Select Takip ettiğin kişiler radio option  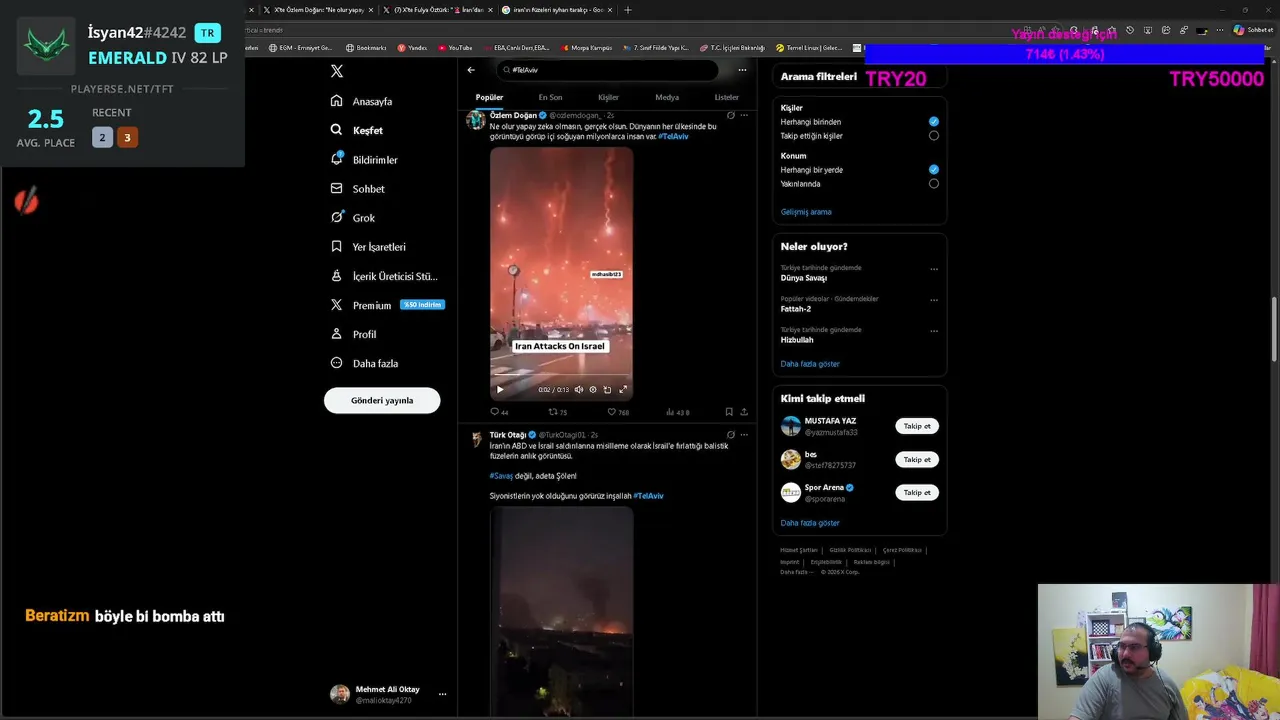934,136
